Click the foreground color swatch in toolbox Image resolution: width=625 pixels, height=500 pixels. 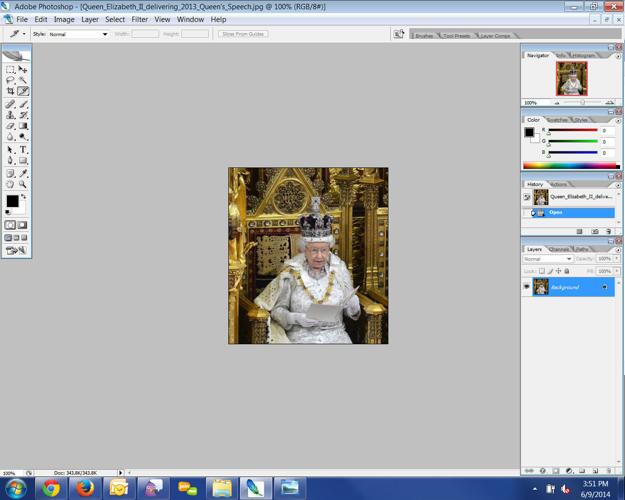pyautogui.click(x=12, y=201)
